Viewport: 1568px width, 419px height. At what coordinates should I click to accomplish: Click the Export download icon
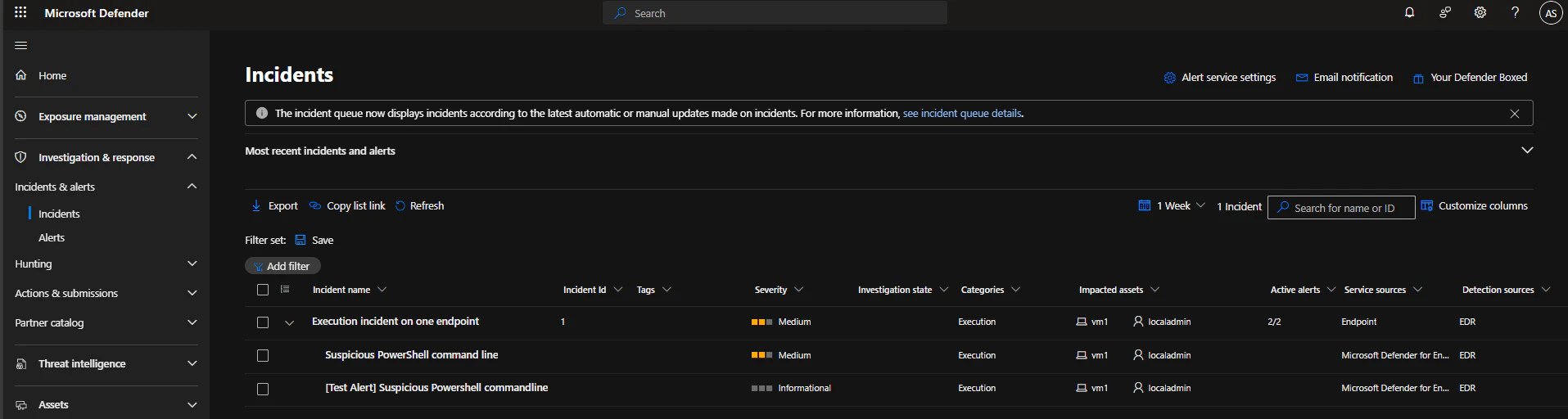coord(256,205)
